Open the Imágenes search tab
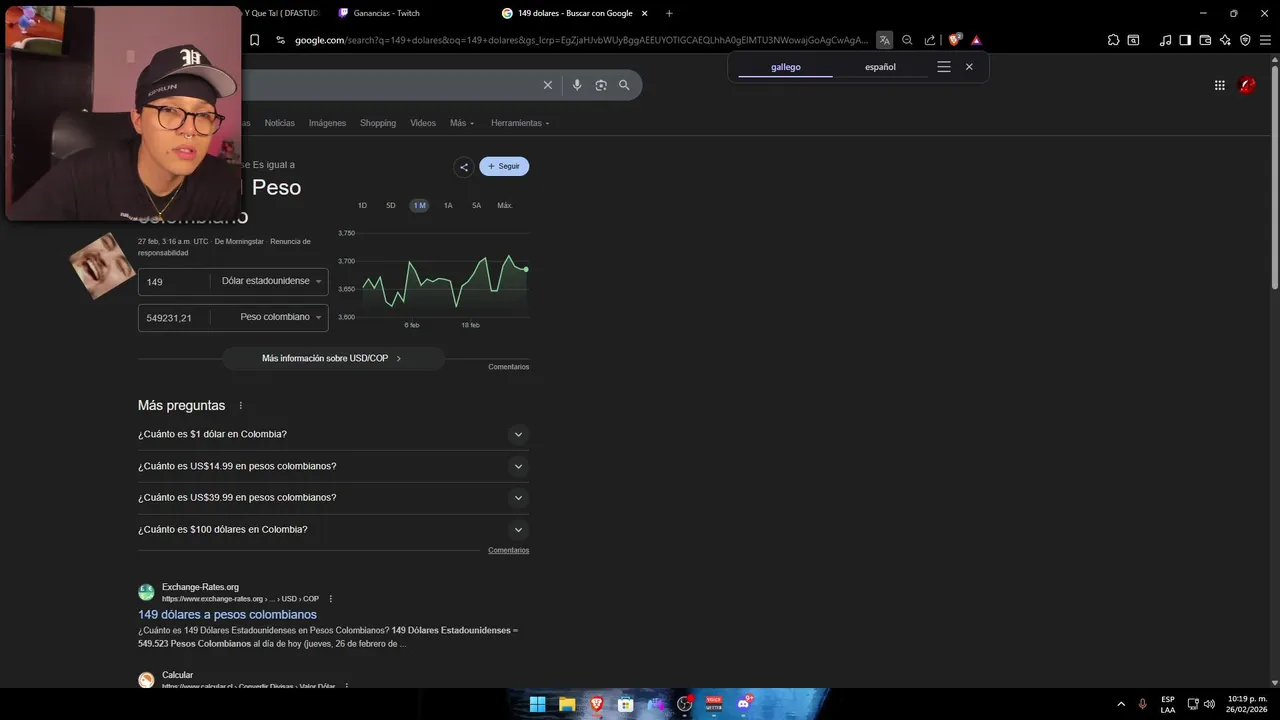The image size is (1280, 720). [327, 123]
